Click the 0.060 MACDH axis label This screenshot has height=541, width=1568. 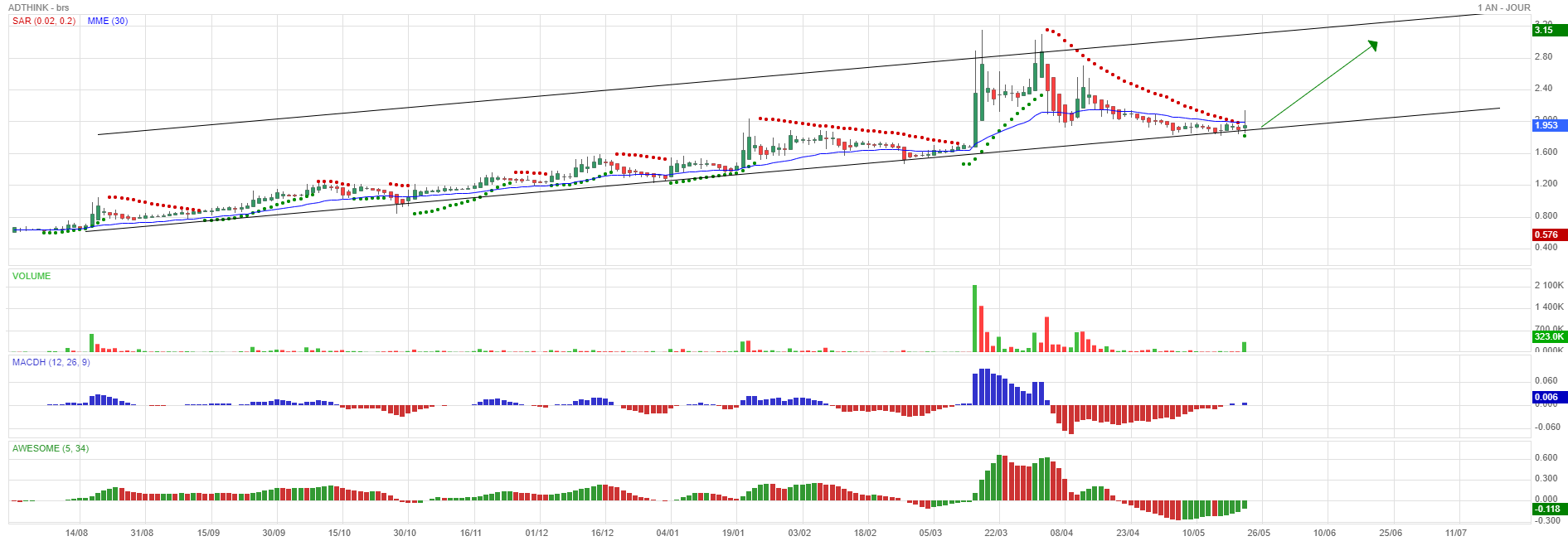click(x=1547, y=380)
